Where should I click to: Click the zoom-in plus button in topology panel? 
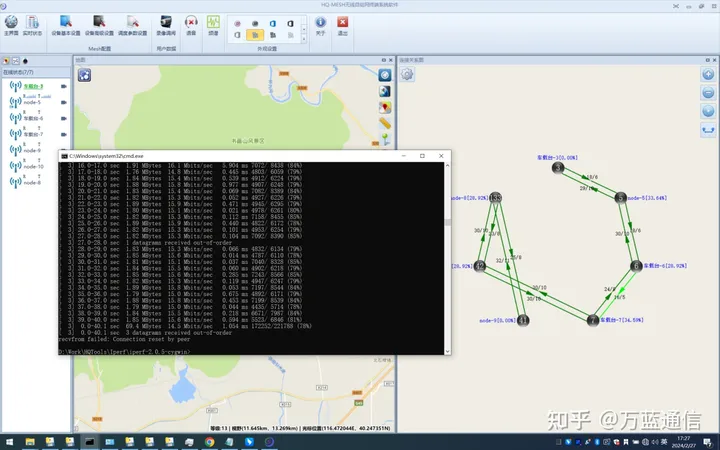[x=708, y=75]
